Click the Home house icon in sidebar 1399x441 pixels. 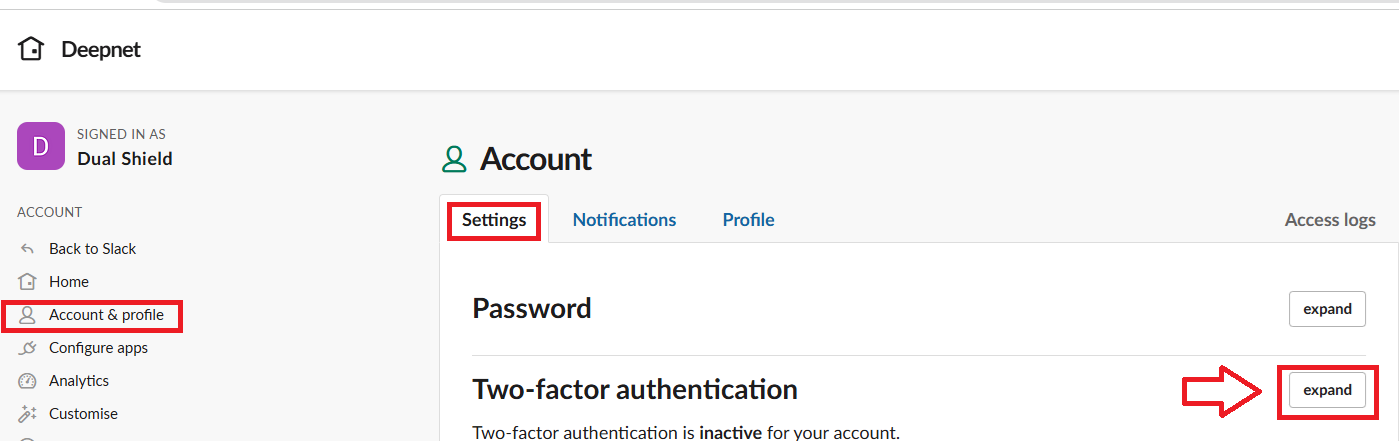[28, 282]
